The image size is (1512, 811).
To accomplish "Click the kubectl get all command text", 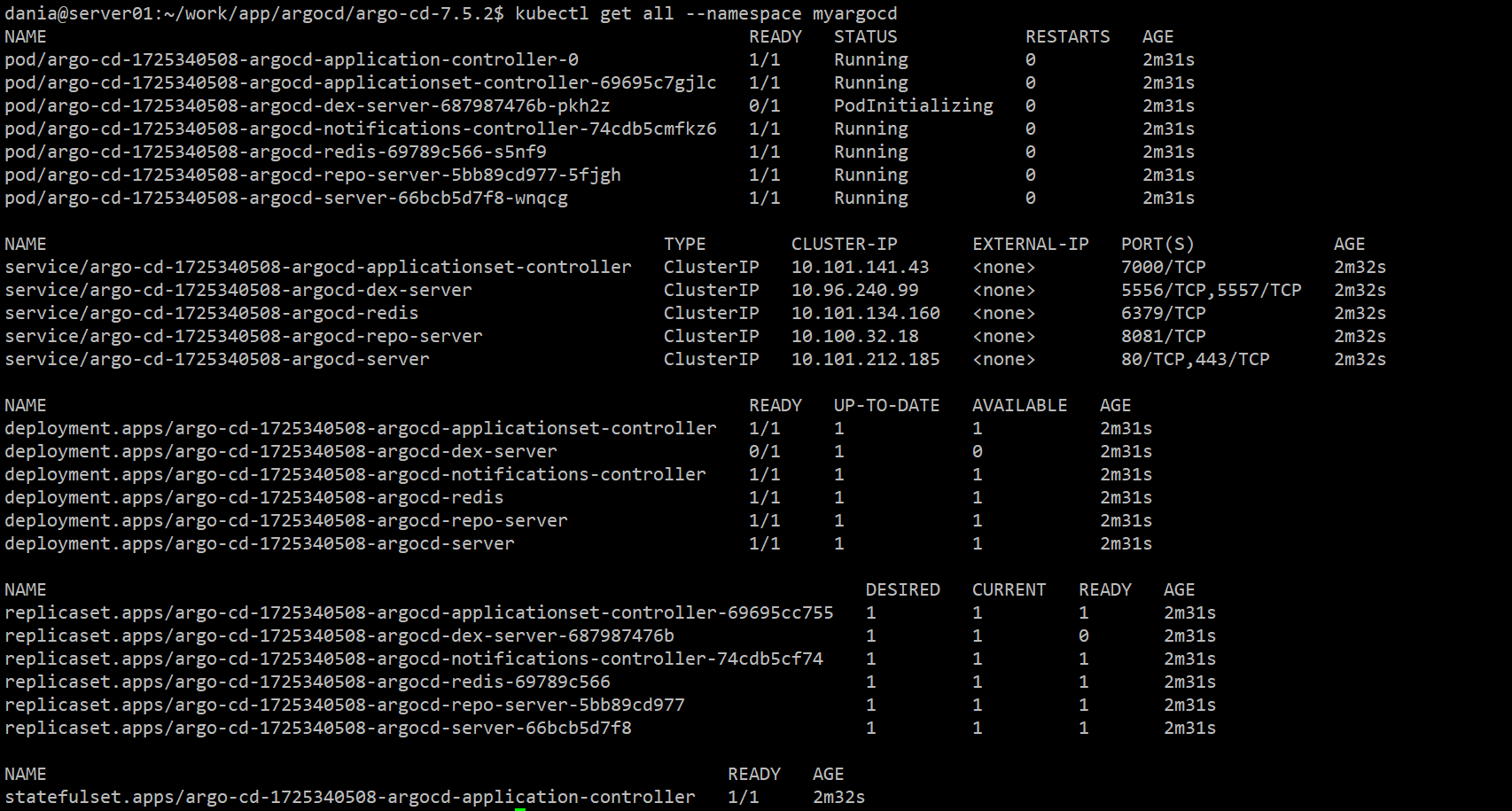I will (705, 13).
